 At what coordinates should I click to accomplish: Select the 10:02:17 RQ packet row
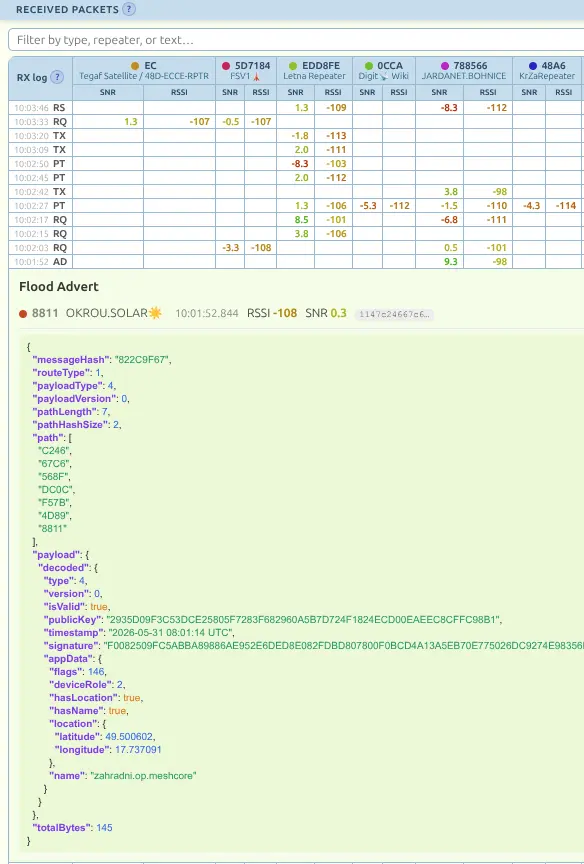[296, 219]
